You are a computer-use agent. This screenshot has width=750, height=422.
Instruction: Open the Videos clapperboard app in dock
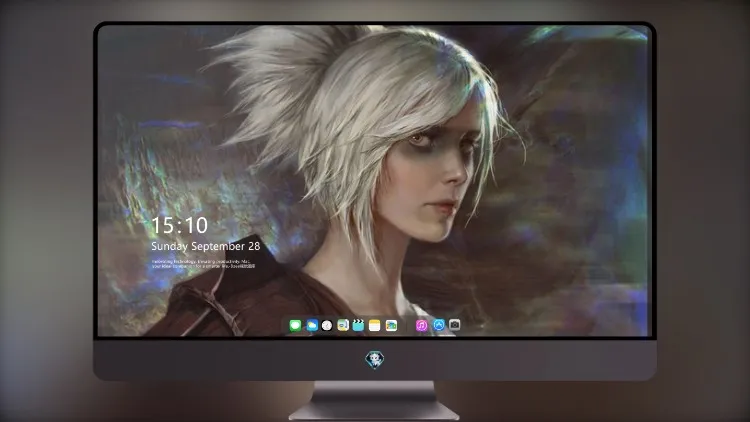(x=358, y=326)
